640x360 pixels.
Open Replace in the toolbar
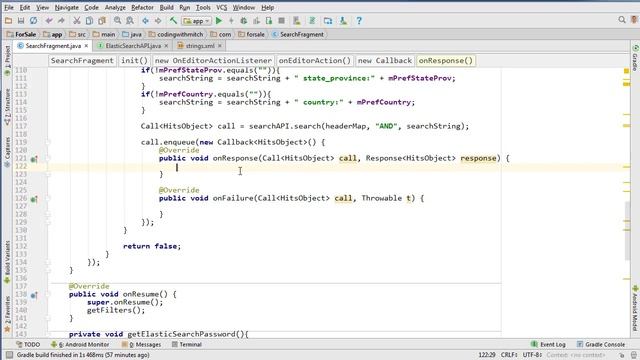coord(130,20)
